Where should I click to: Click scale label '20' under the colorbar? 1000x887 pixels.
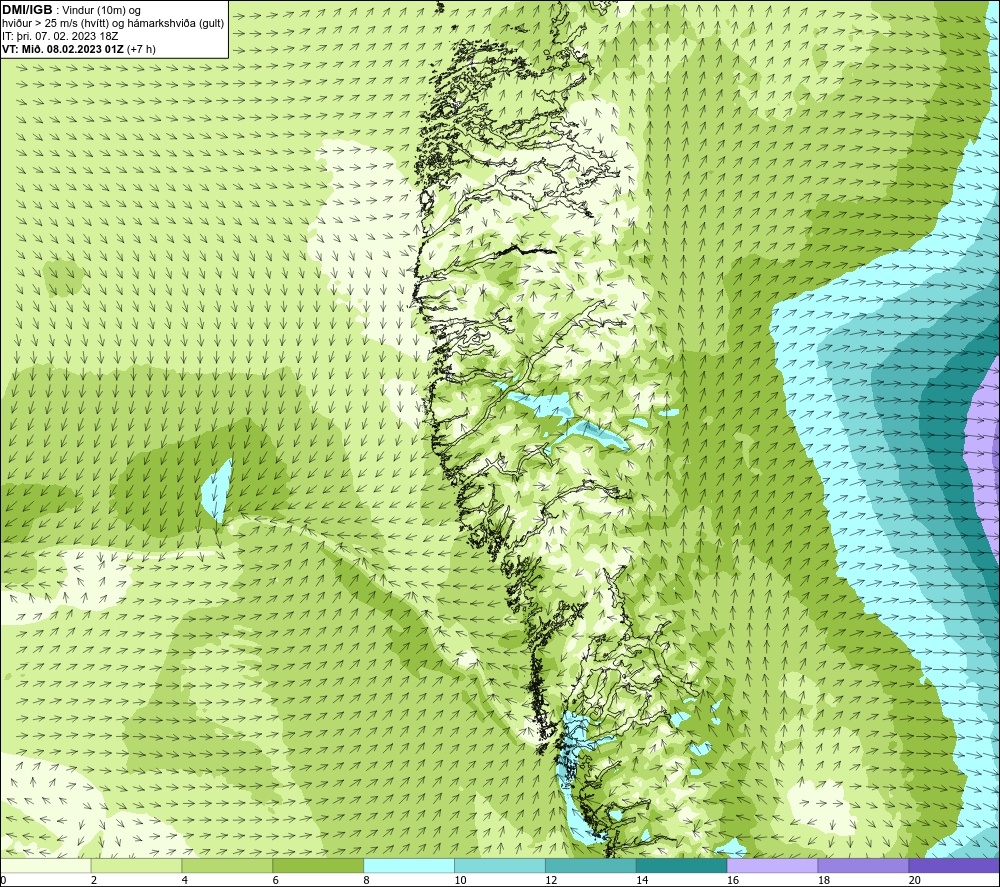click(x=915, y=881)
